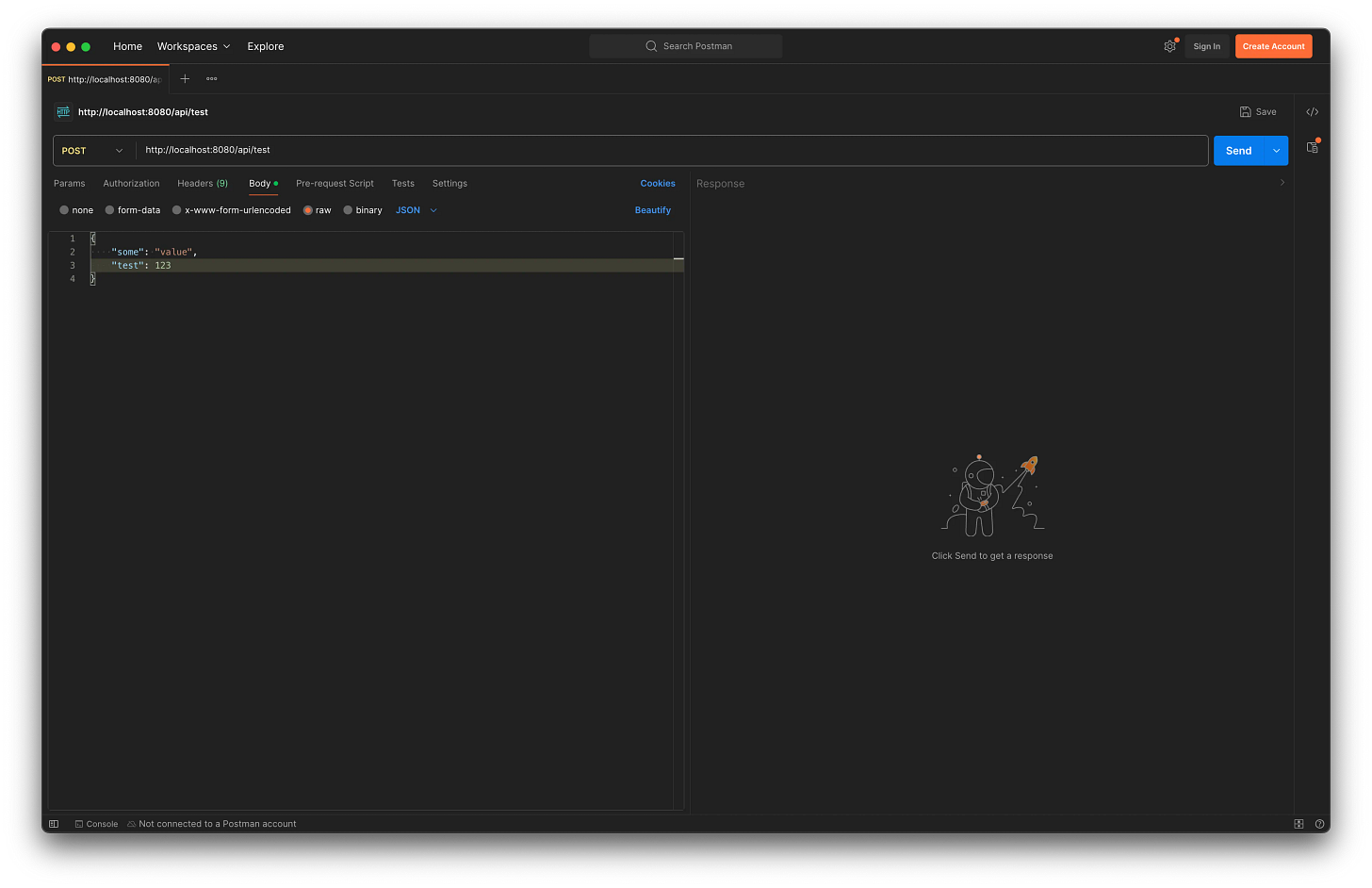Select the binary body type
Screen dimensions: 1372x888
tap(363, 210)
